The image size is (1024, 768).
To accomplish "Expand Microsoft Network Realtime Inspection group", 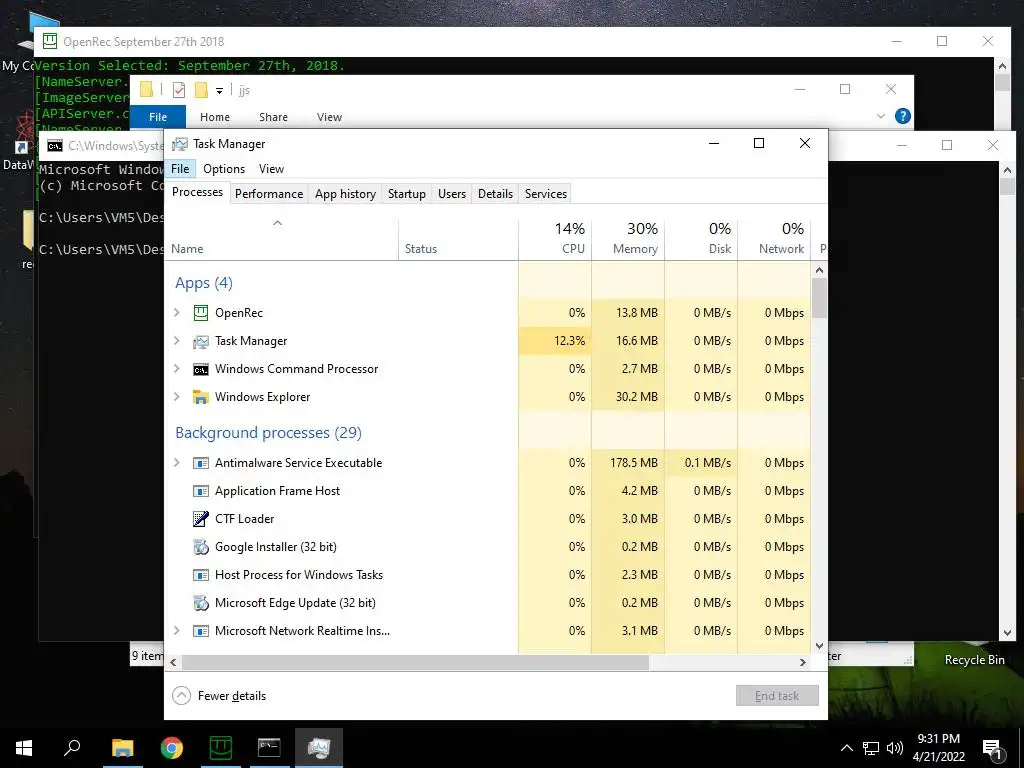I will click(176, 632).
